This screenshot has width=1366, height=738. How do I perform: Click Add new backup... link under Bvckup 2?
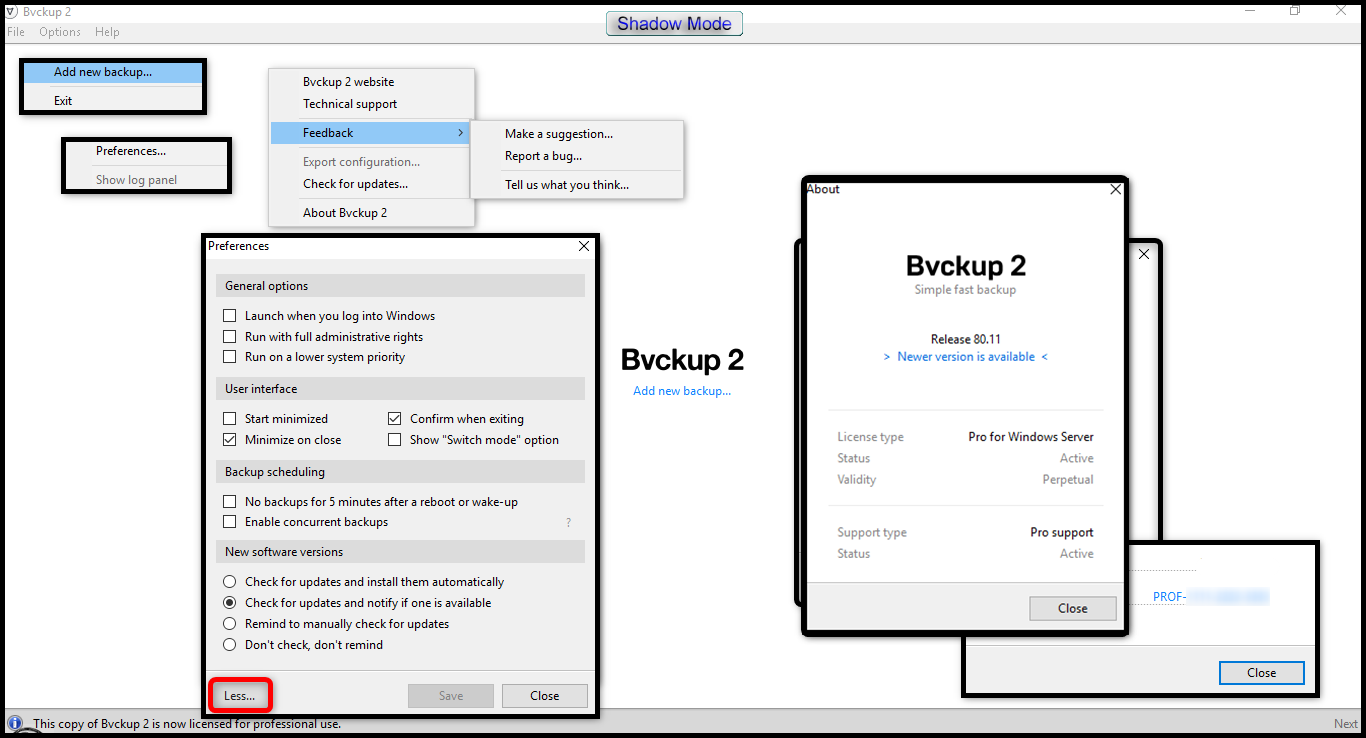[682, 391]
